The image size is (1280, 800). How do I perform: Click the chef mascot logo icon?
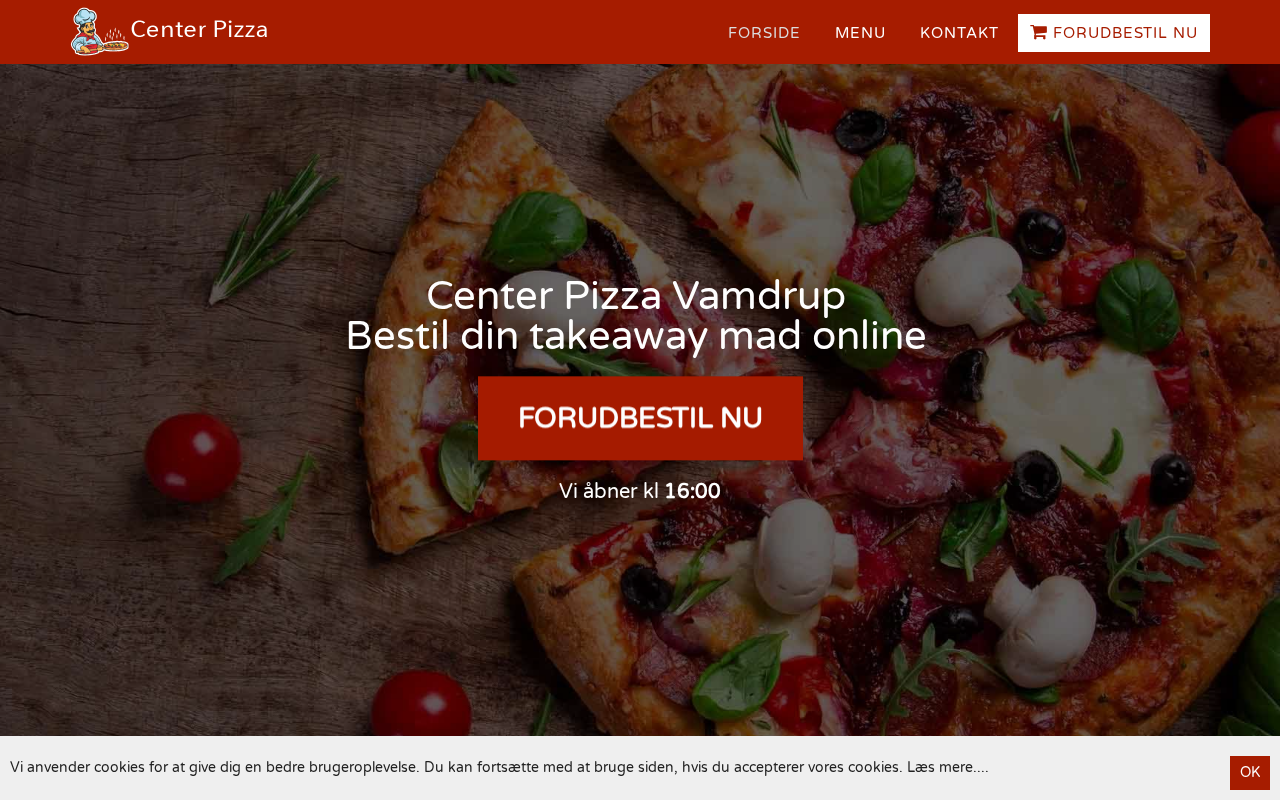pos(99,32)
